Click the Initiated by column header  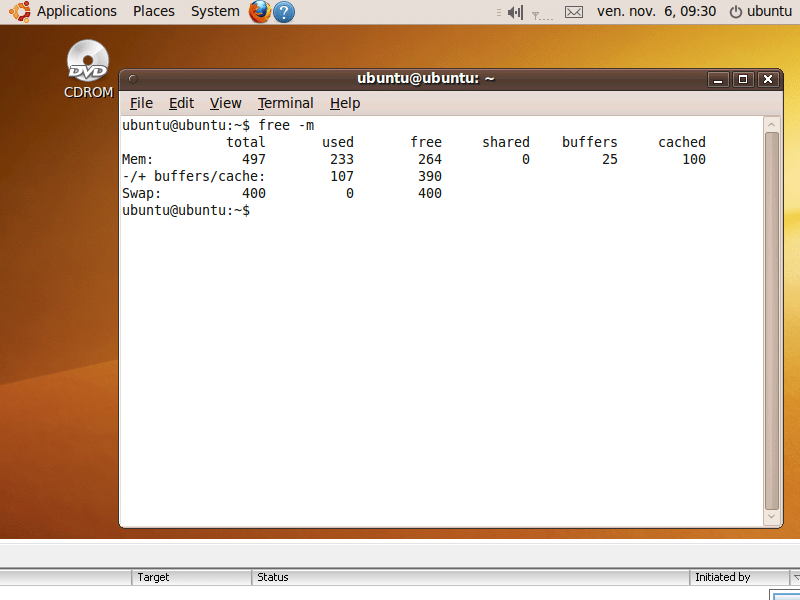[x=740, y=577]
